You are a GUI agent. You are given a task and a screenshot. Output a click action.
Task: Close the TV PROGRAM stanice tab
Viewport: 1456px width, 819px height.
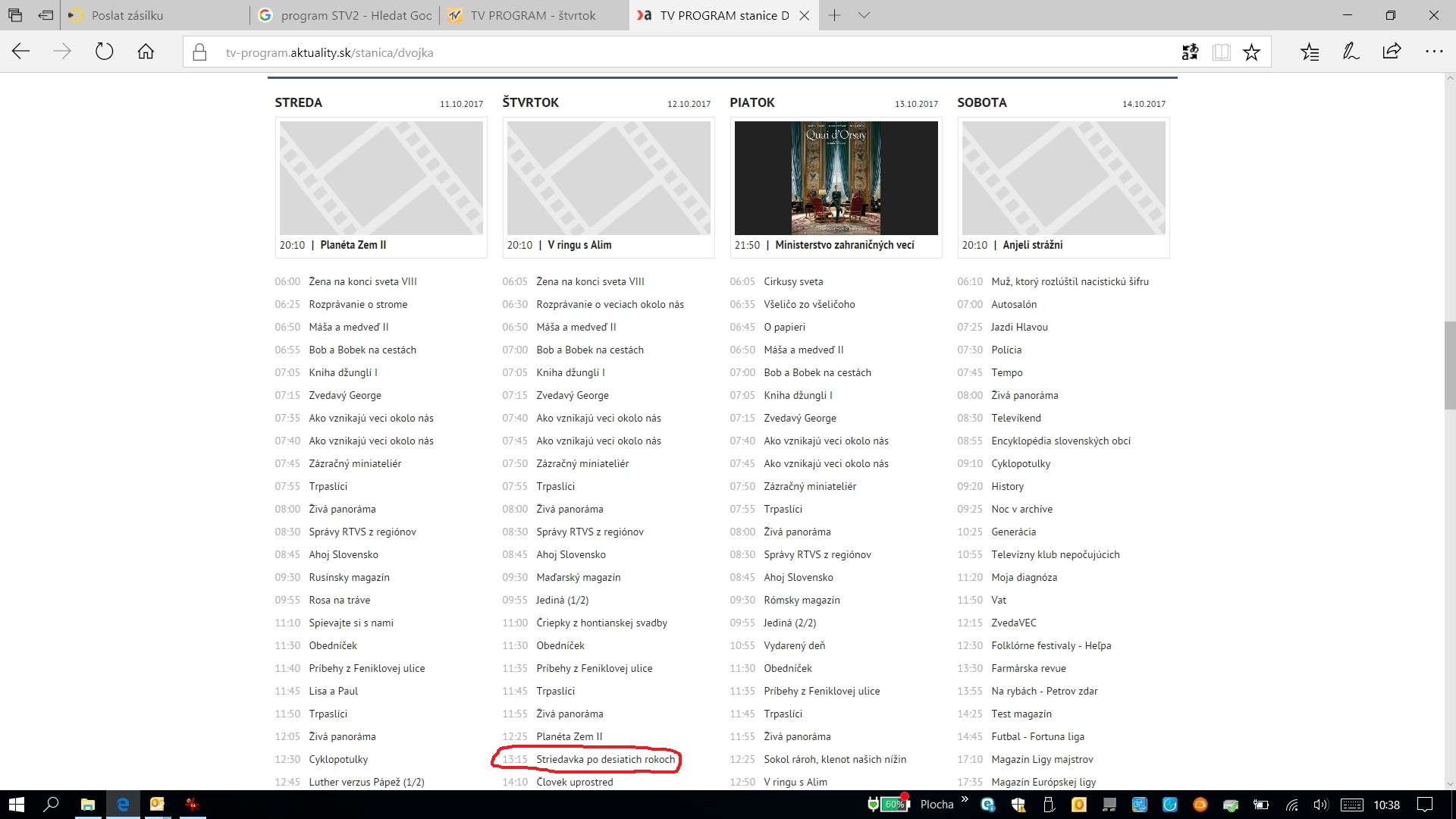coord(805,15)
